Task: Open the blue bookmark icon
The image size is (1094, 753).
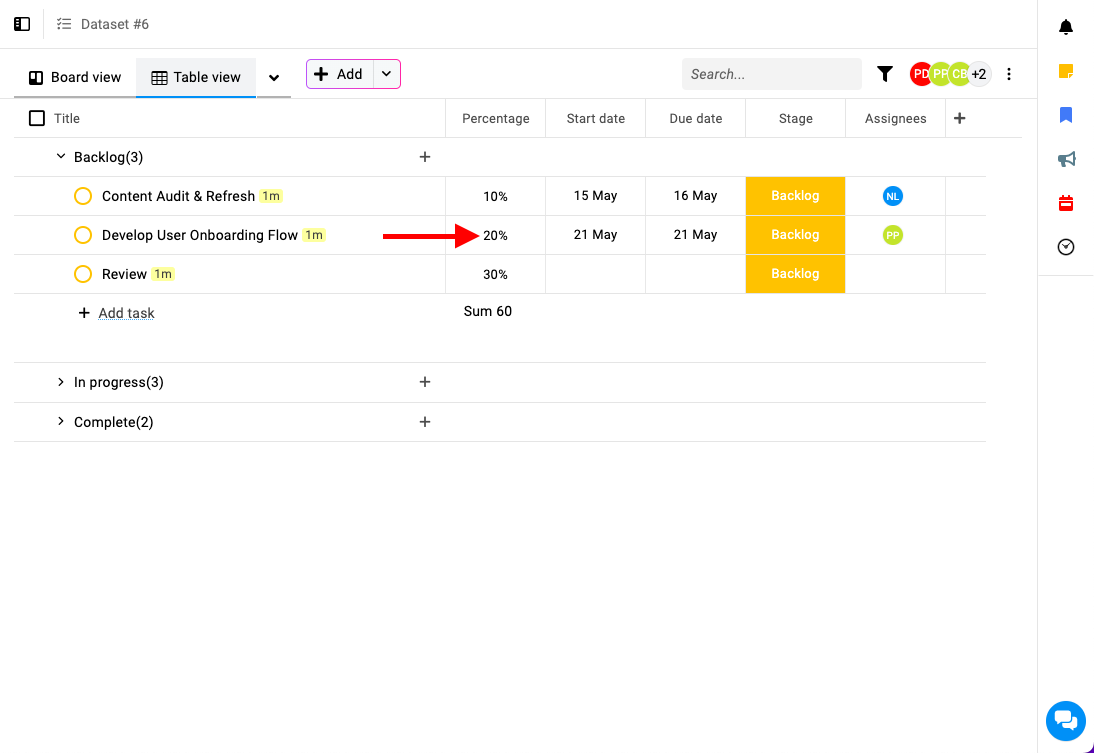Action: (x=1065, y=115)
